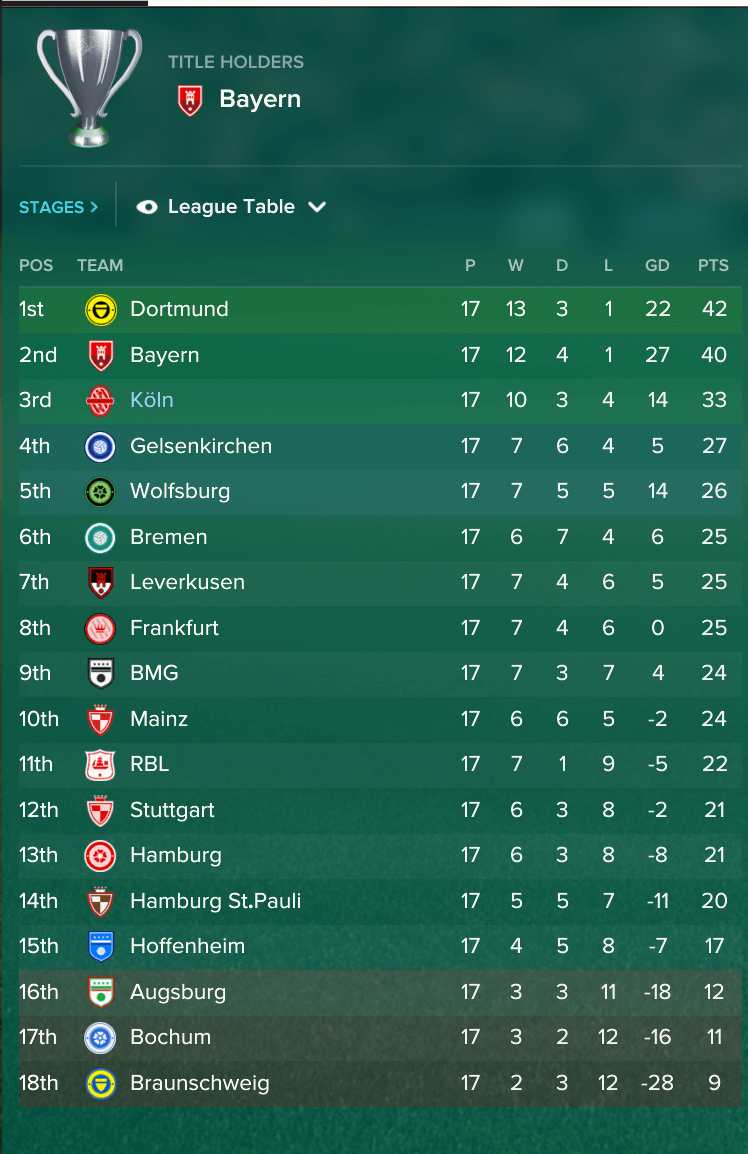Click the Leverkusen shield icon
This screenshot has height=1154, width=748.
click(x=100, y=582)
